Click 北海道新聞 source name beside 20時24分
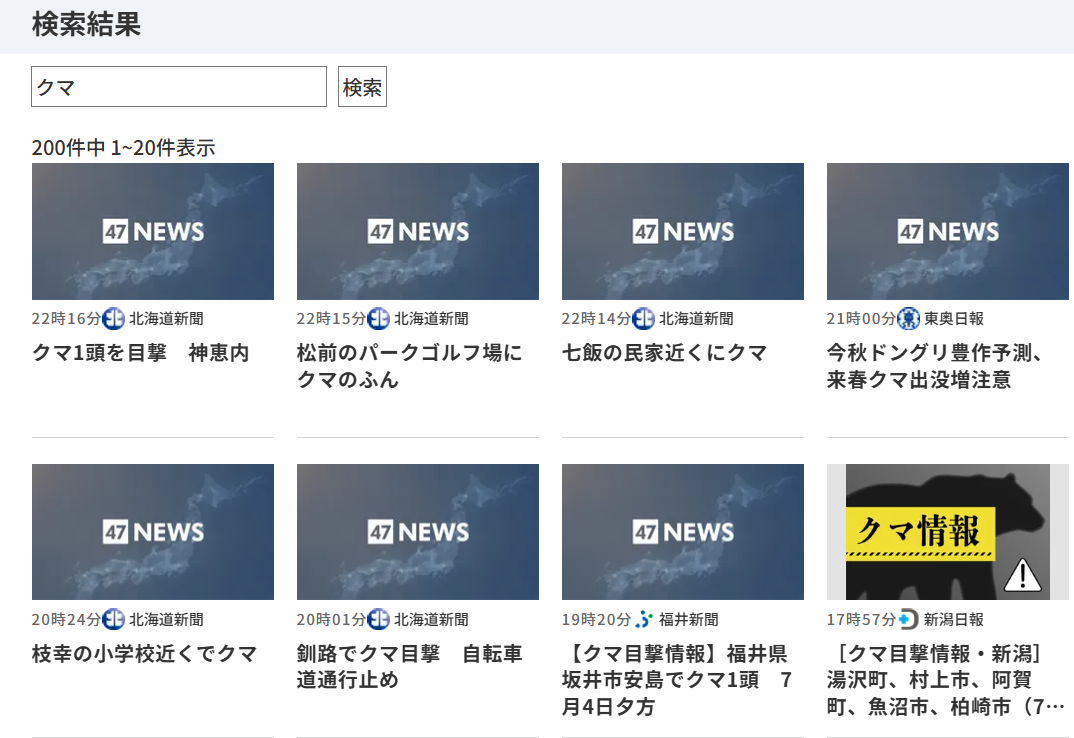The width and height of the screenshot is (1074, 738). tap(166, 619)
